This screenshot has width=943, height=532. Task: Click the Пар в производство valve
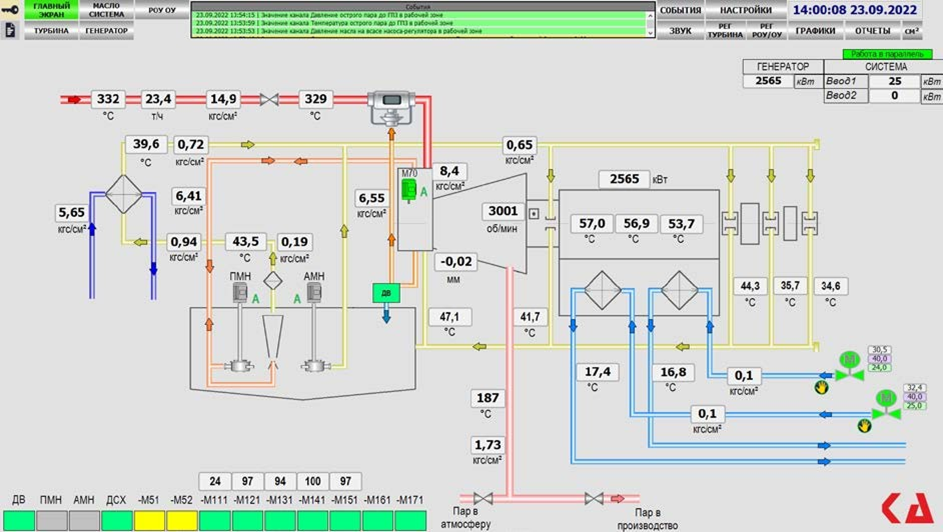(x=594, y=498)
